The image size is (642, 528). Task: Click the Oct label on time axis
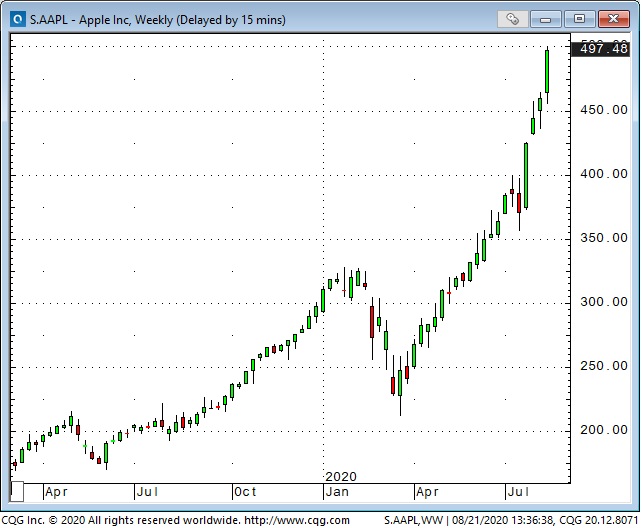(245, 492)
